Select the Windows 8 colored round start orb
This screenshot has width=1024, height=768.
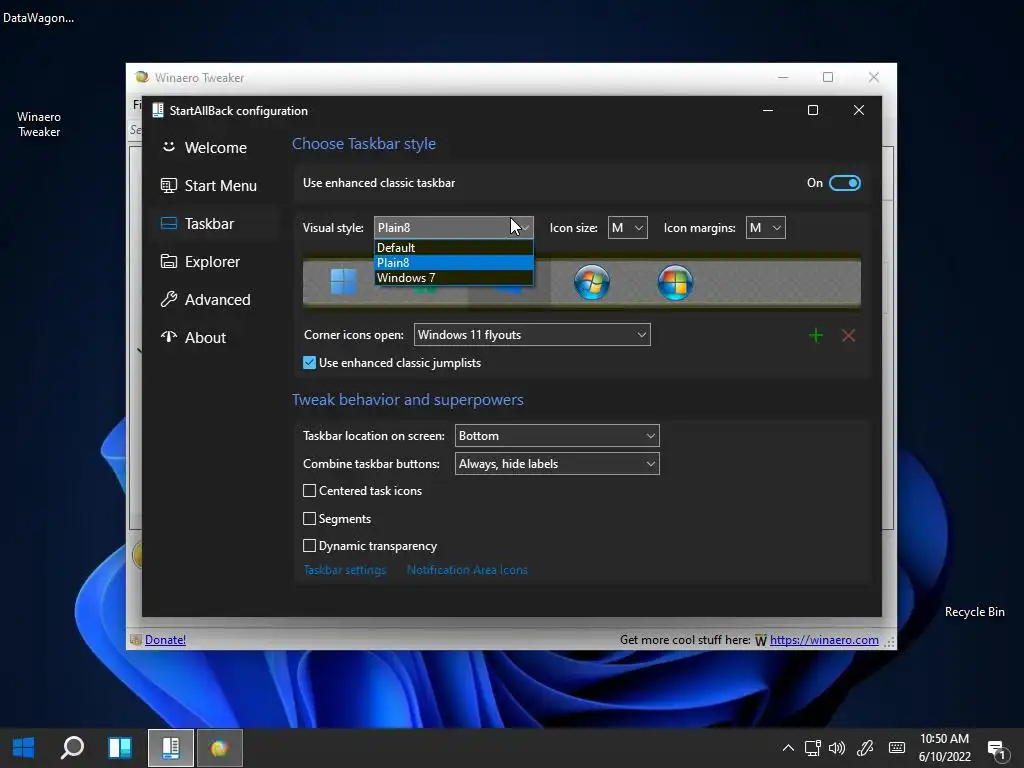675,282
